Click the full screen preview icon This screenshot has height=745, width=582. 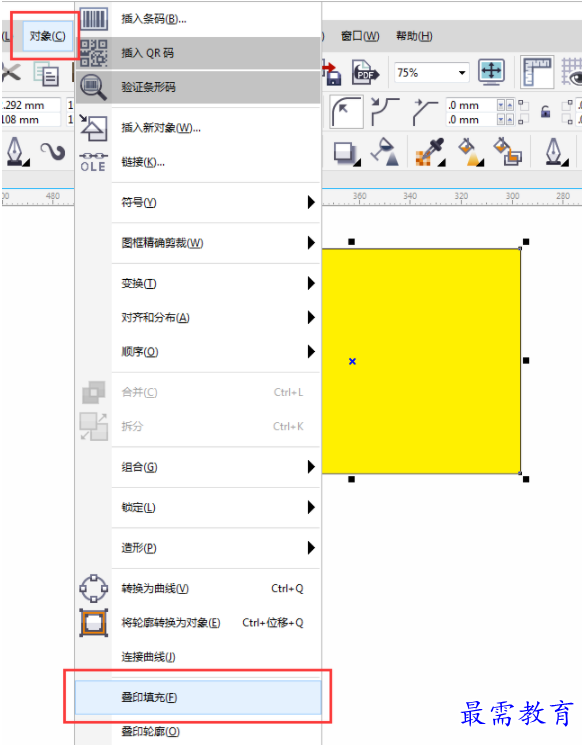[491, 72]
